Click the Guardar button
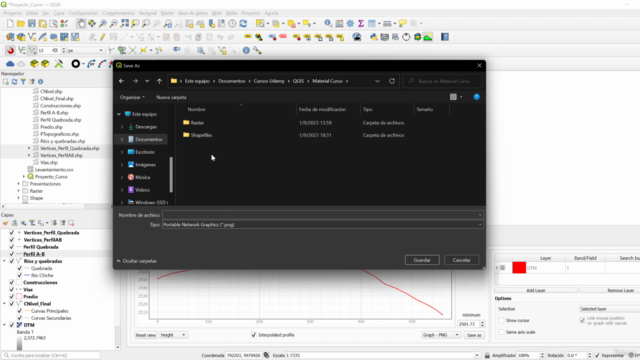 tap(422, 260)
